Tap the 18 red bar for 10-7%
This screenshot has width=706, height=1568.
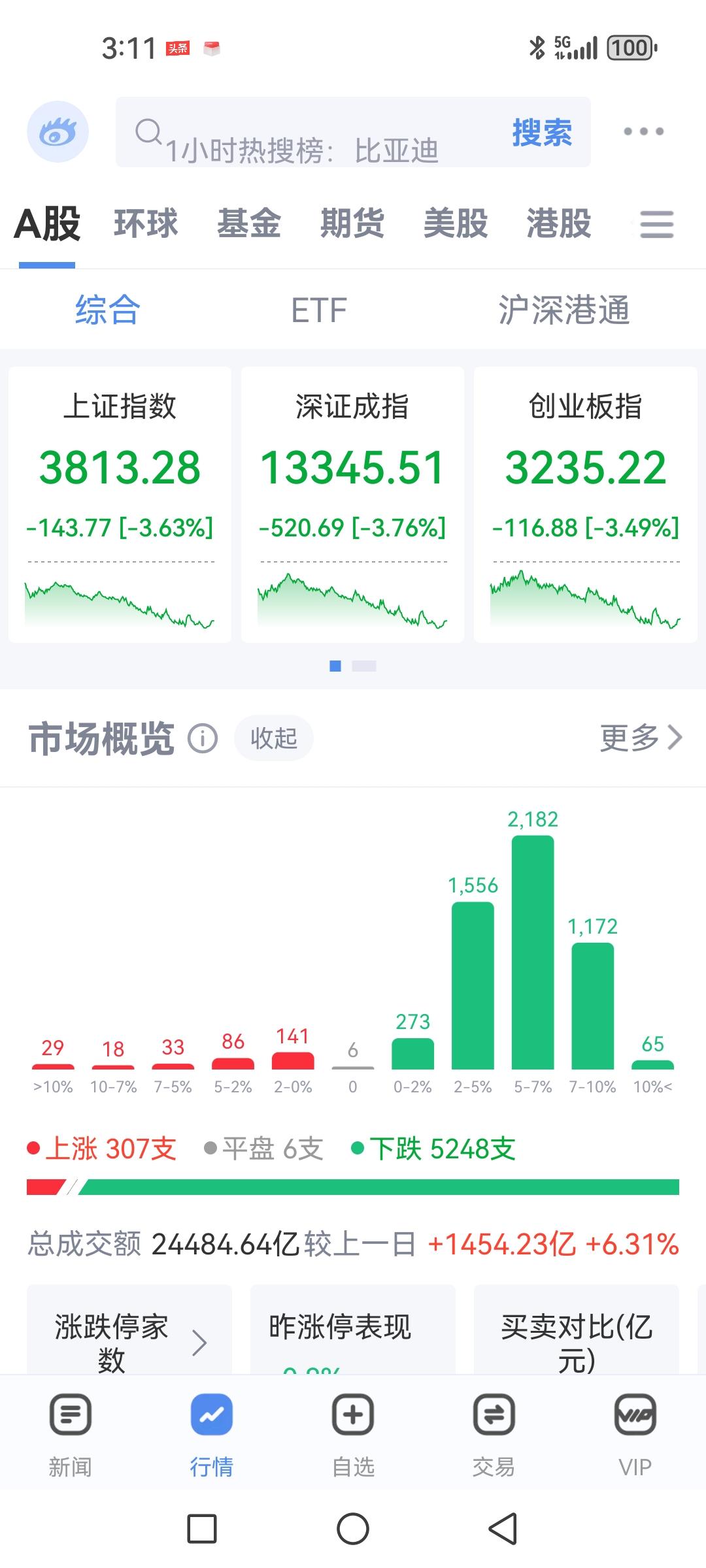[x=113, y=1068]
